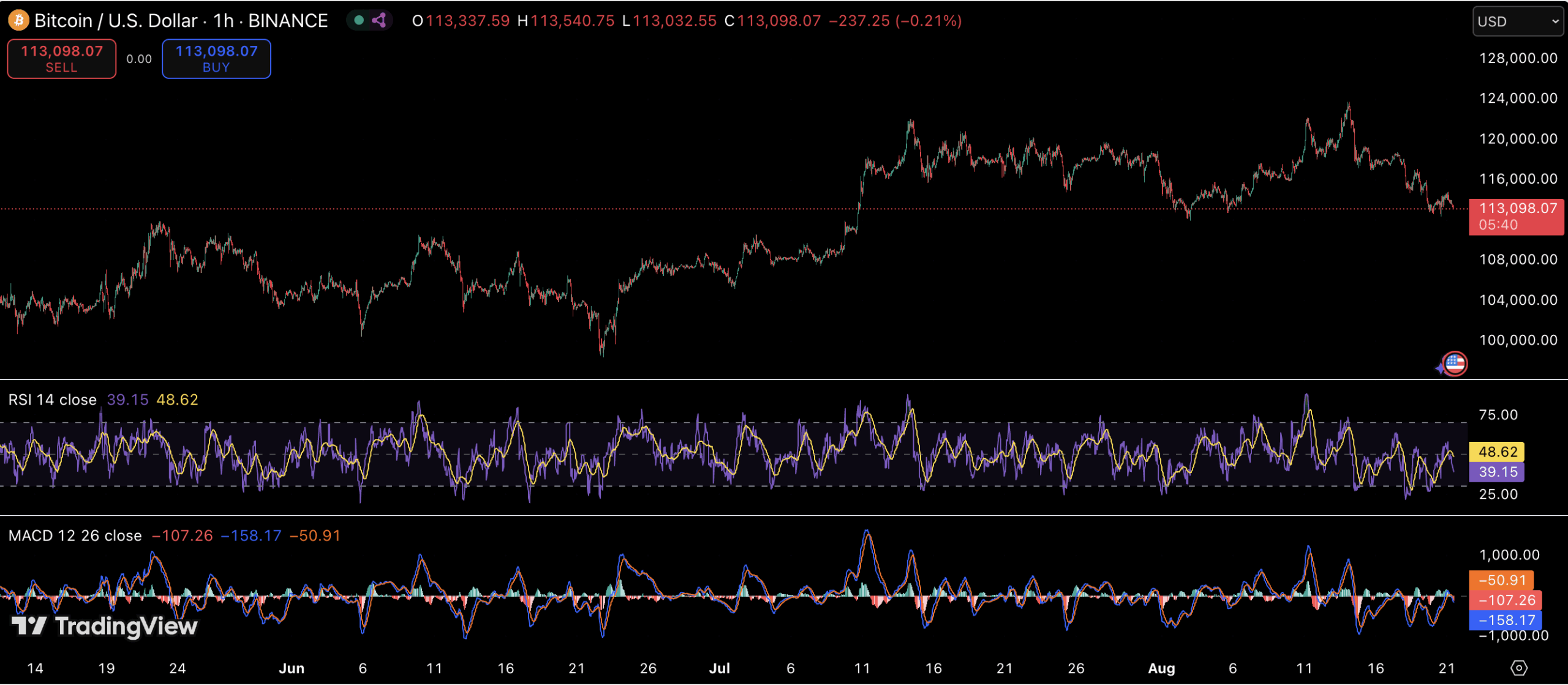Click the Bitcoin / U.S. Dollar symbol title
The height and width of the screenshot is (685, 1568).
tap(116, 21)
